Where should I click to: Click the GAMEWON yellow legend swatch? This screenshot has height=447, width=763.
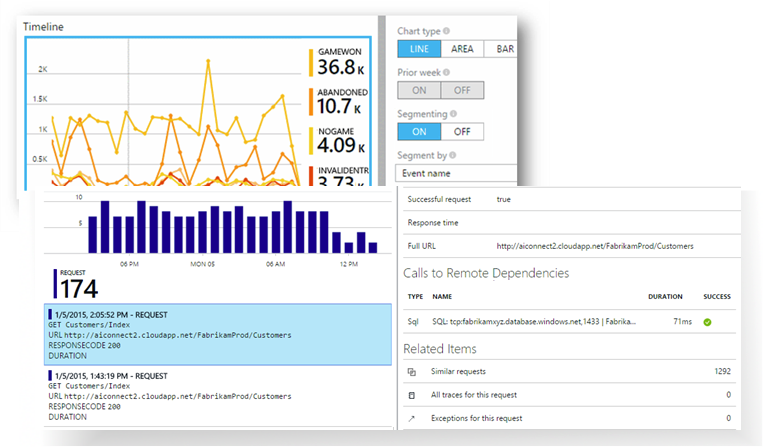(311, 63)
